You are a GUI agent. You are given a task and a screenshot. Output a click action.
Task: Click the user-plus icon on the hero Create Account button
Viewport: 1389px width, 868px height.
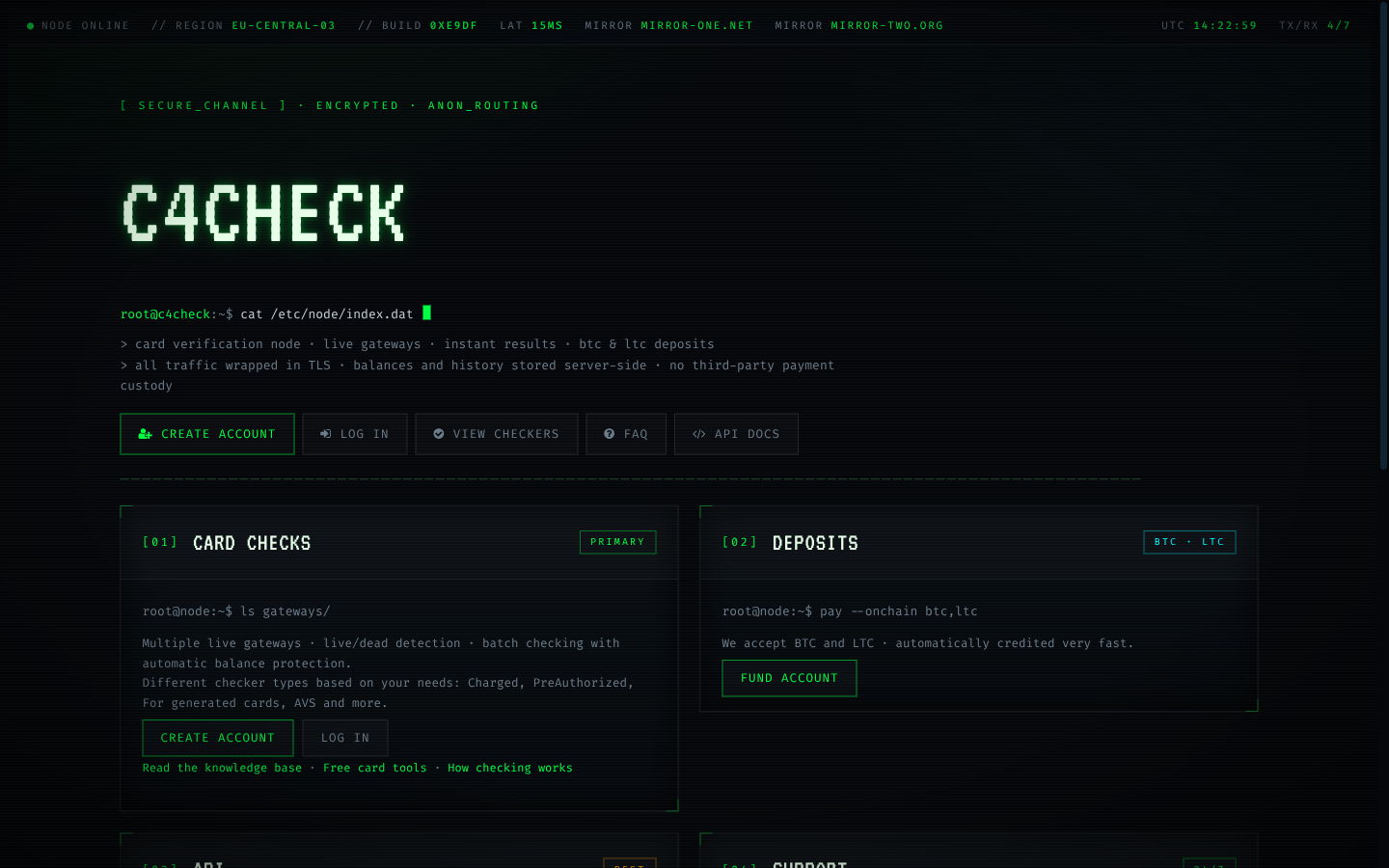pos(146,434)
